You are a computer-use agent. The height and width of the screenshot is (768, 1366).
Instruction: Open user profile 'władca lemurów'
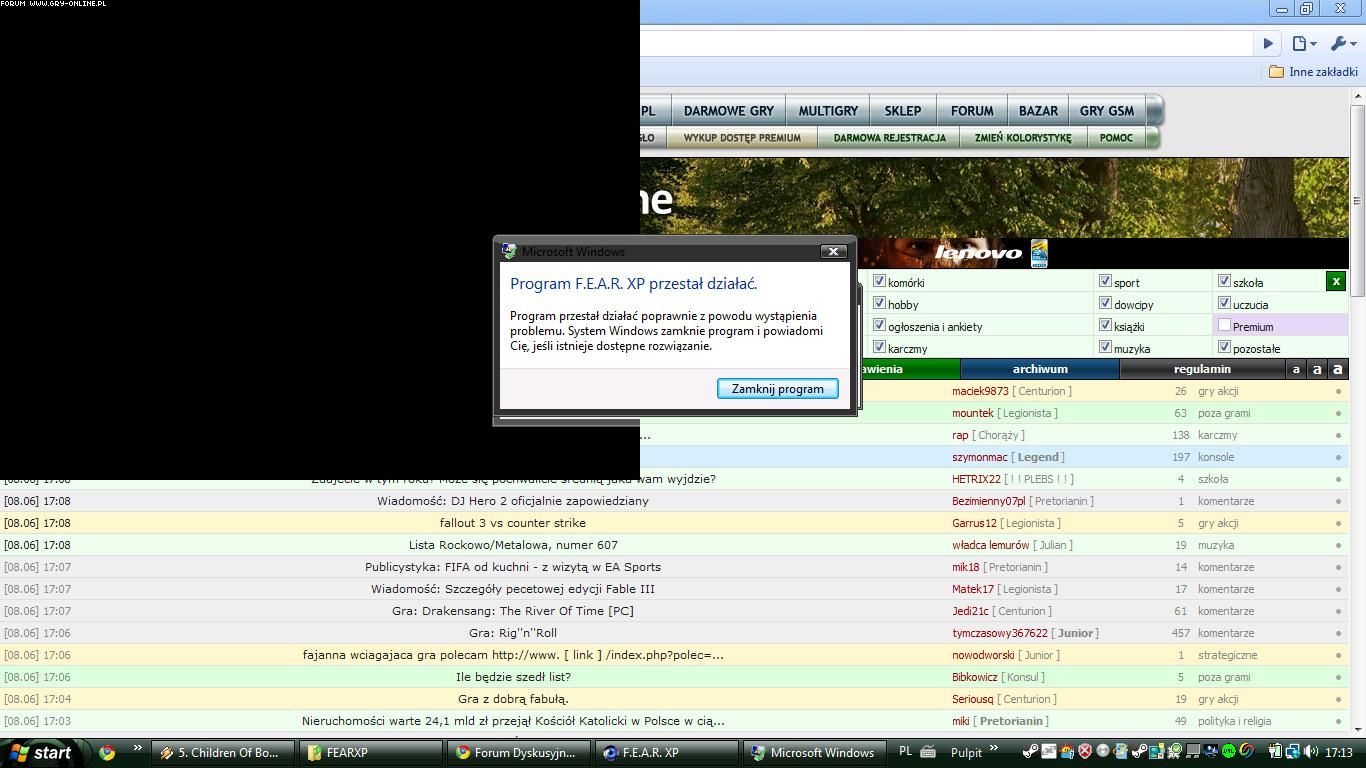click(990, 545)
